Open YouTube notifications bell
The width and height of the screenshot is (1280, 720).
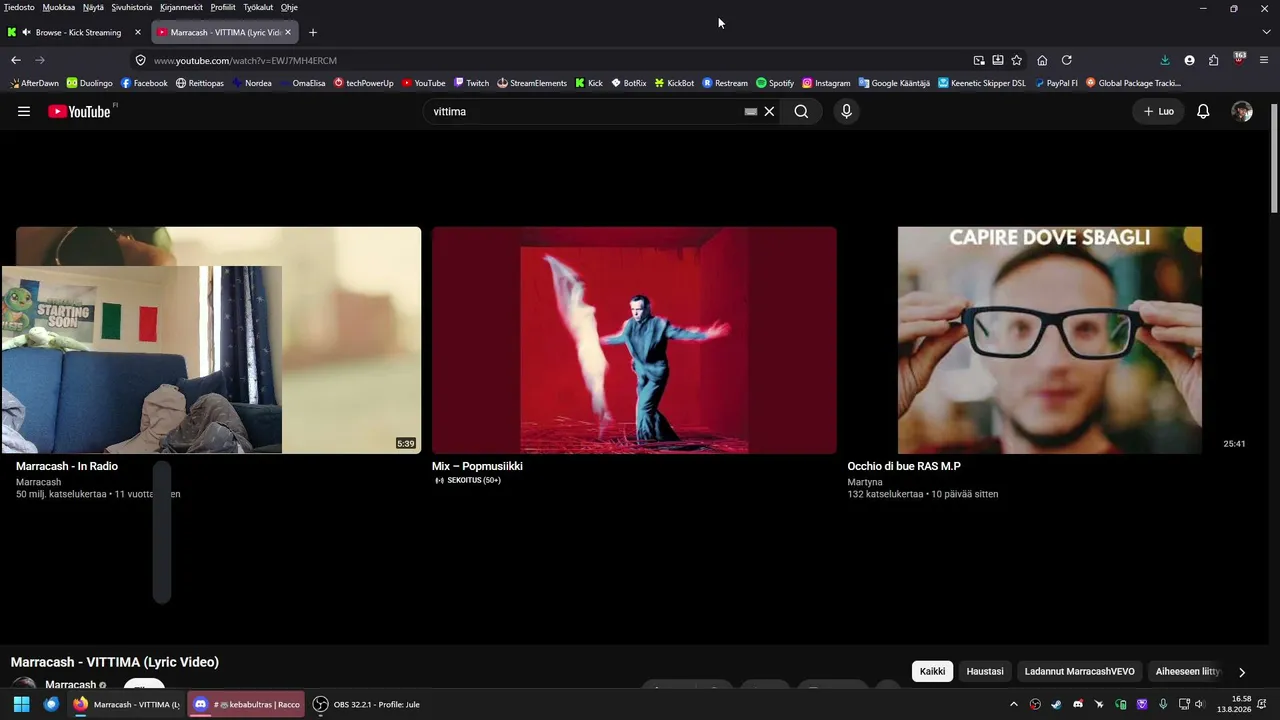[x=1203, y=112]
